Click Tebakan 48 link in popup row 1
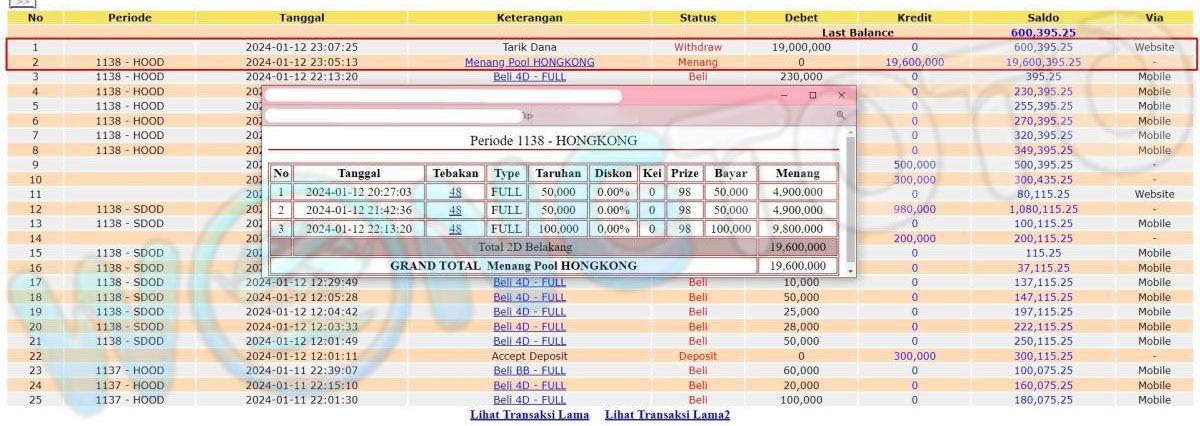Viewport: 1200px width, 426px height. pos(455,192)
